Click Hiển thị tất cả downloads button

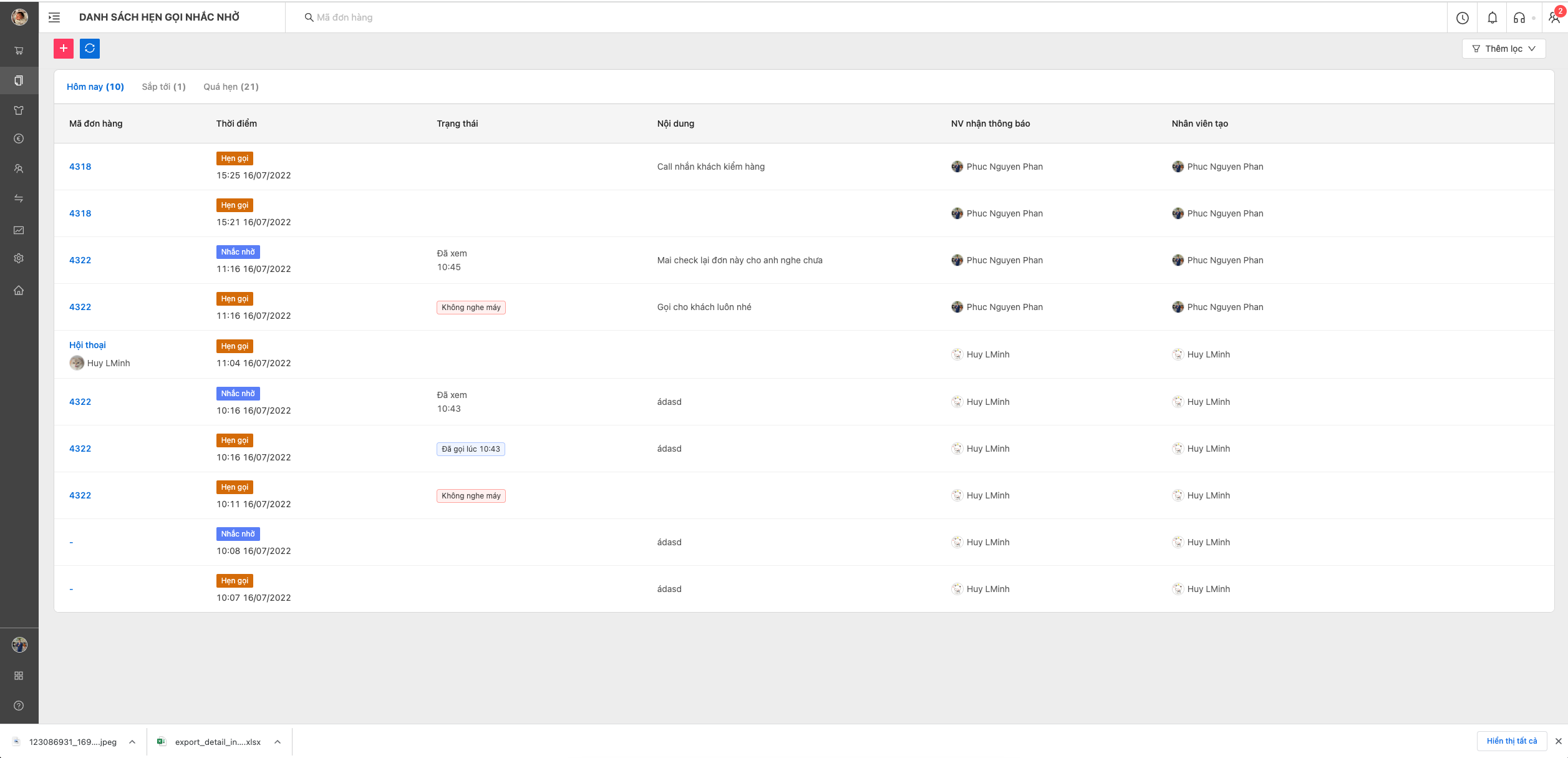tap(1512, 741)
